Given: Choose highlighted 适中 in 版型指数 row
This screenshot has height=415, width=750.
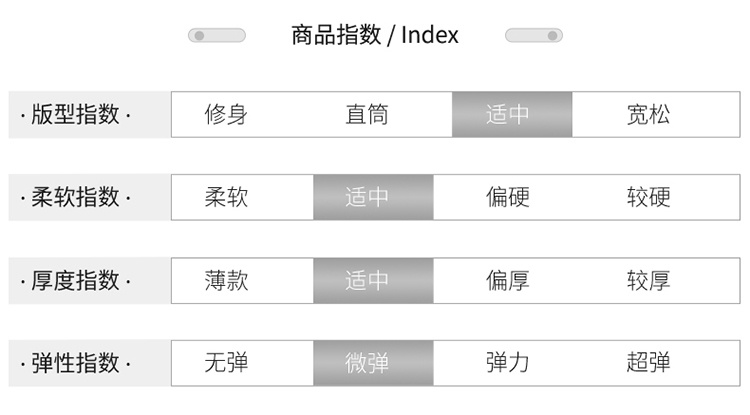Looking at the screenshot, I should pos(511,115).
